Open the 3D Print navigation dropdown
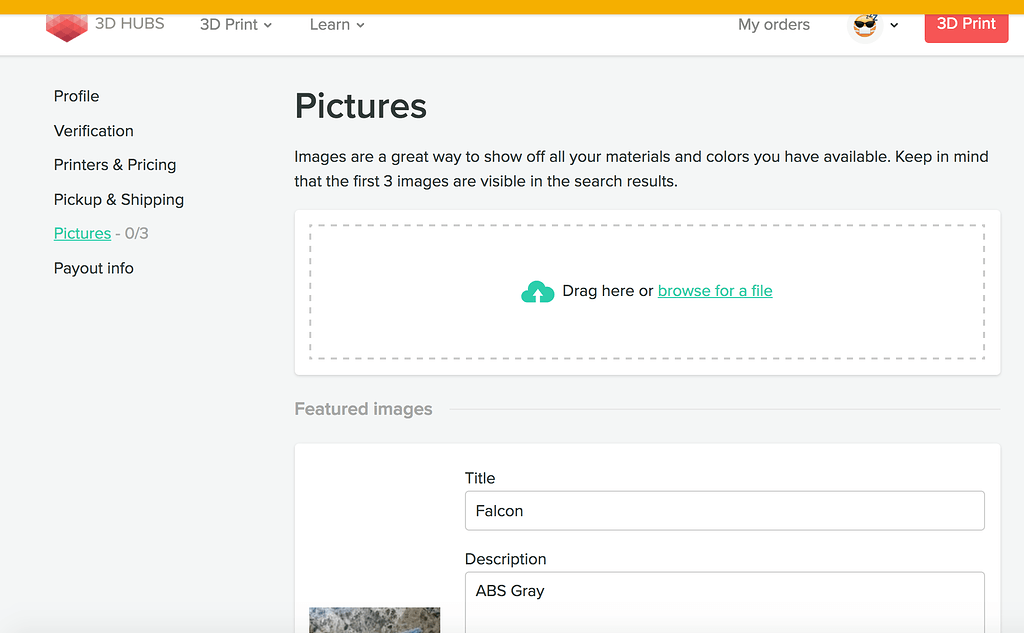 click(x=236, y=25)
